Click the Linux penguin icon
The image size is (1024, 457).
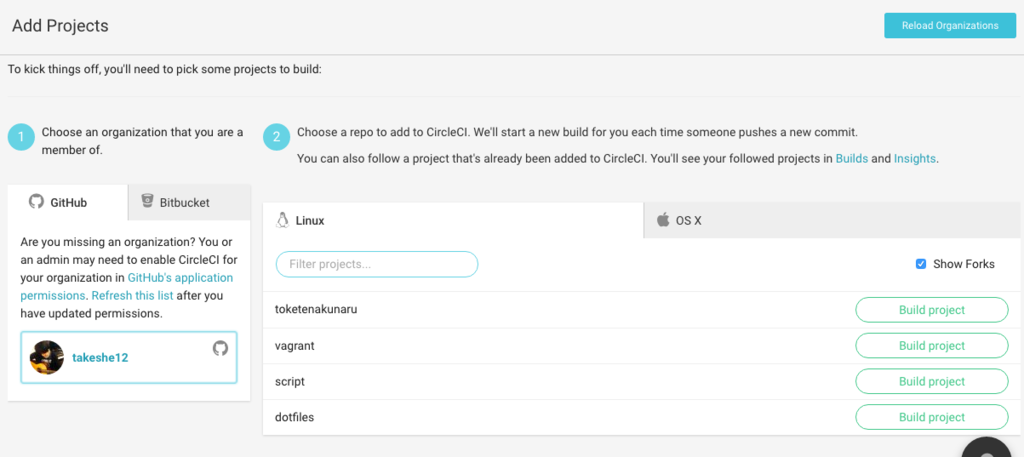[x=283, y=220]
